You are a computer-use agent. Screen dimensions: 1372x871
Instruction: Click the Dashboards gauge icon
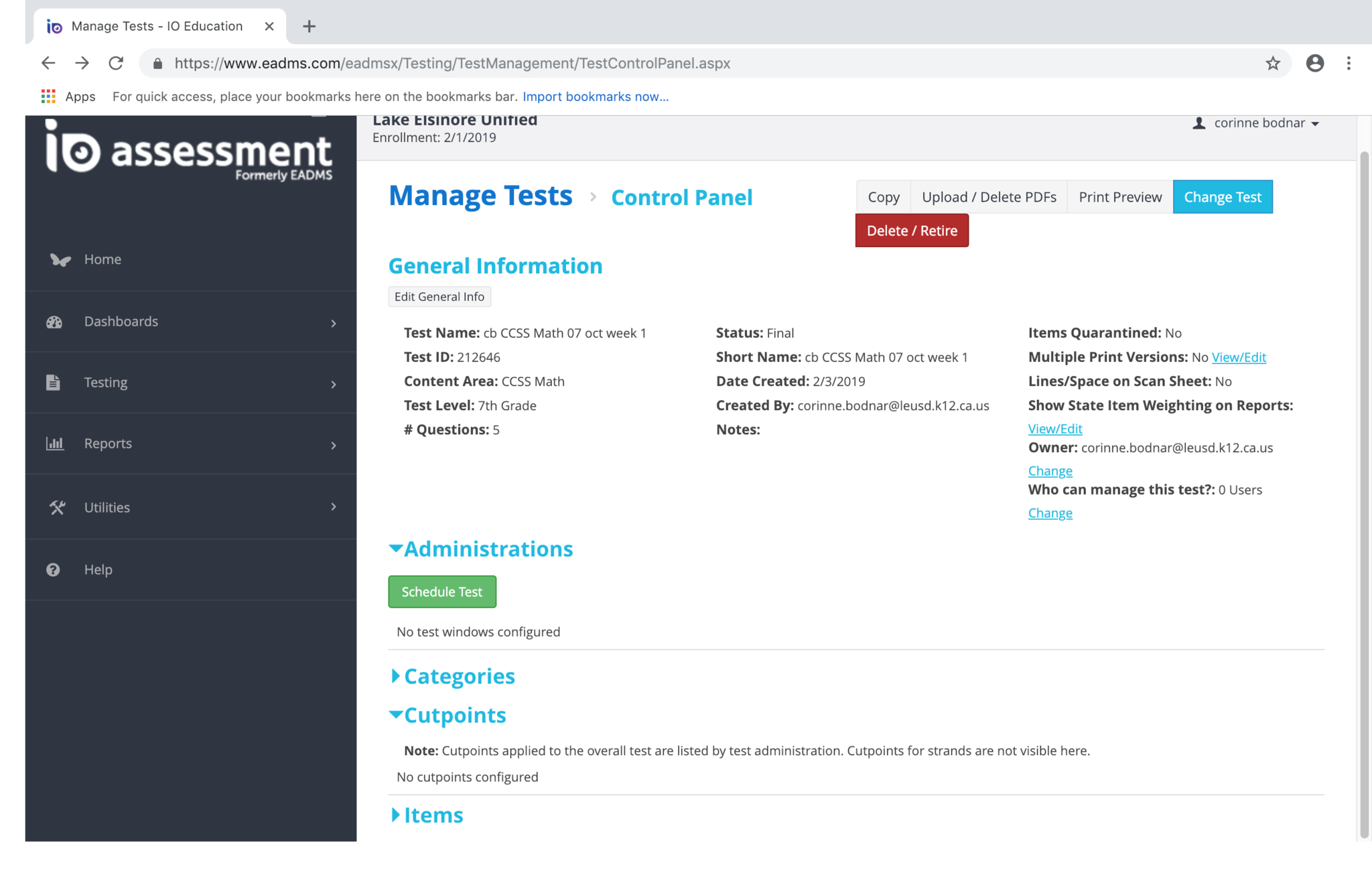coord(54,322)
